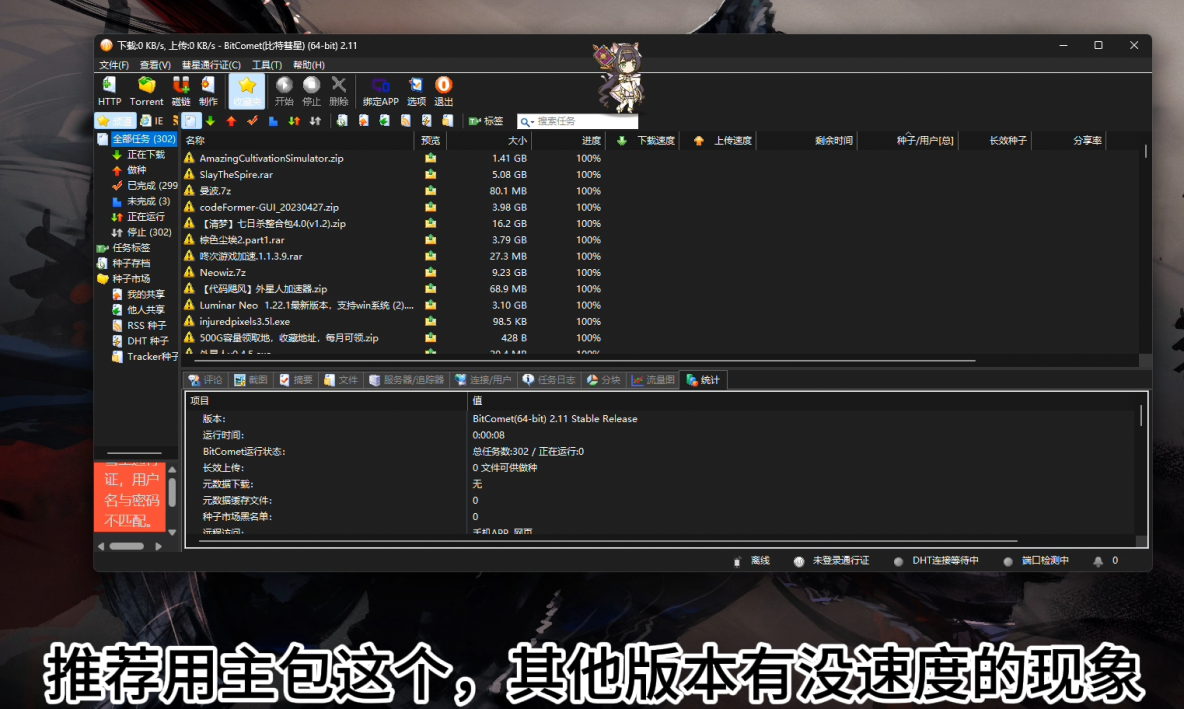This screenshot has height=709, width=1184.
Task: Toggle the 频道 channel bar button
Action: pyautogui.click(x=115, y=121)
